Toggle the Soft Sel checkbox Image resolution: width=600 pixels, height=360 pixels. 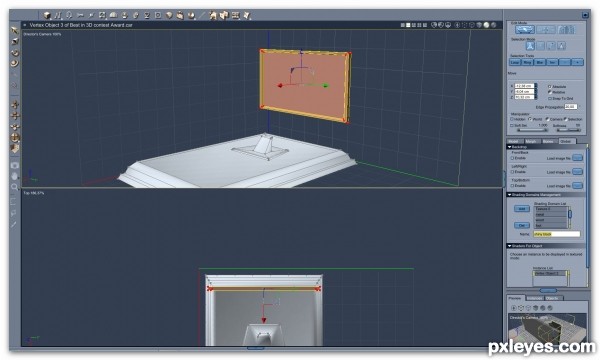coord(512,125)
